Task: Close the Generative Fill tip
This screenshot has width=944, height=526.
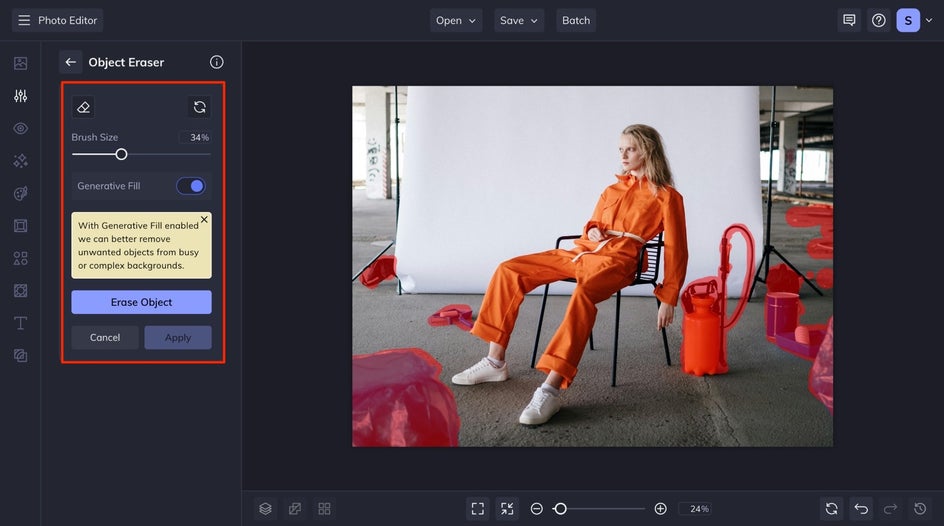Action: (x=204, y=220)
